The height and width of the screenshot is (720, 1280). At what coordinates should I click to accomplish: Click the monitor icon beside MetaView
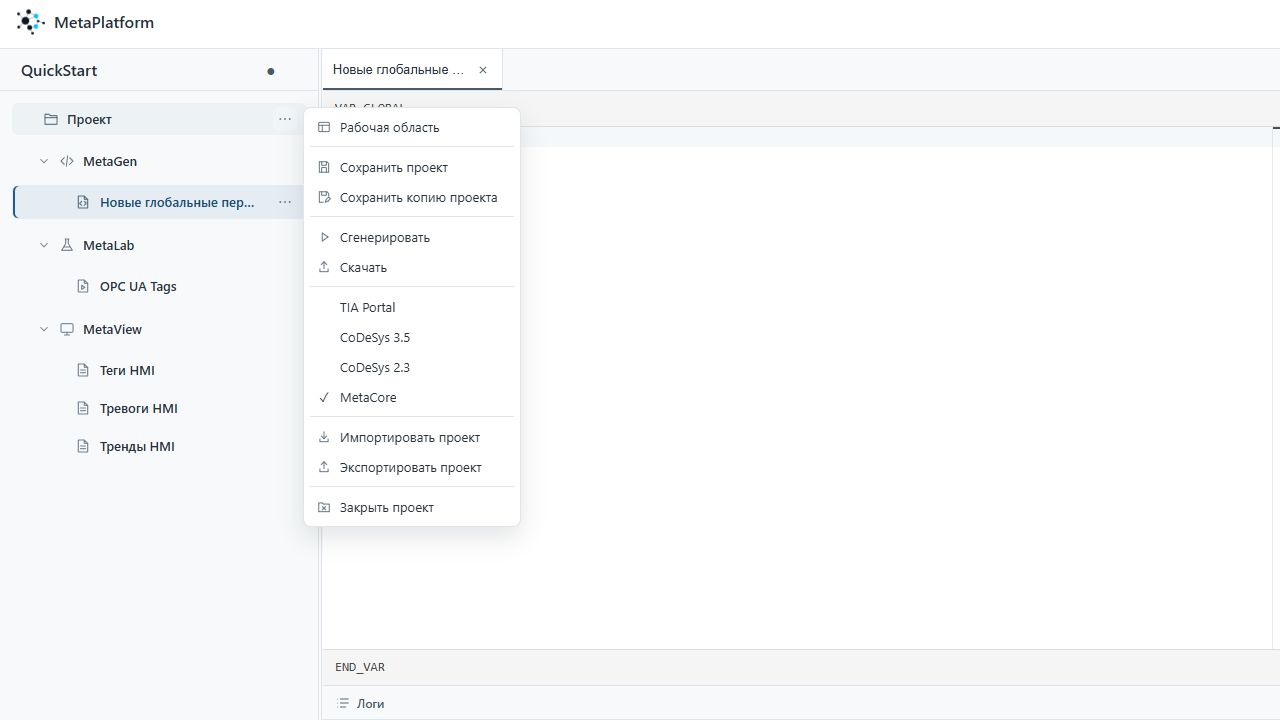(67, 329)
